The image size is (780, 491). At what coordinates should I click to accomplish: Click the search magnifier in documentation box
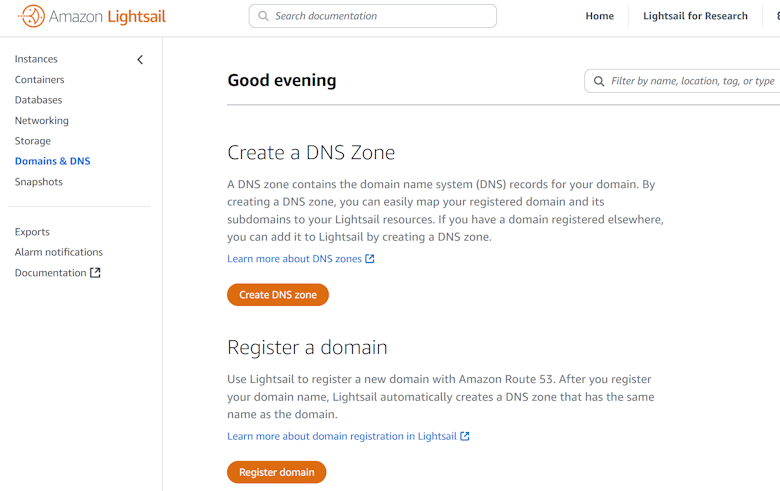pos(263,16)
